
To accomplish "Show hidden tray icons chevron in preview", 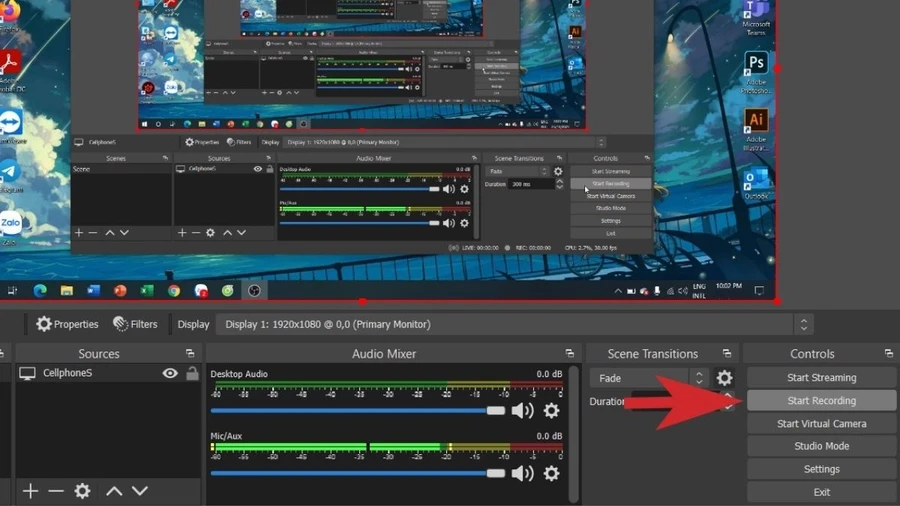I will point(618,291).
